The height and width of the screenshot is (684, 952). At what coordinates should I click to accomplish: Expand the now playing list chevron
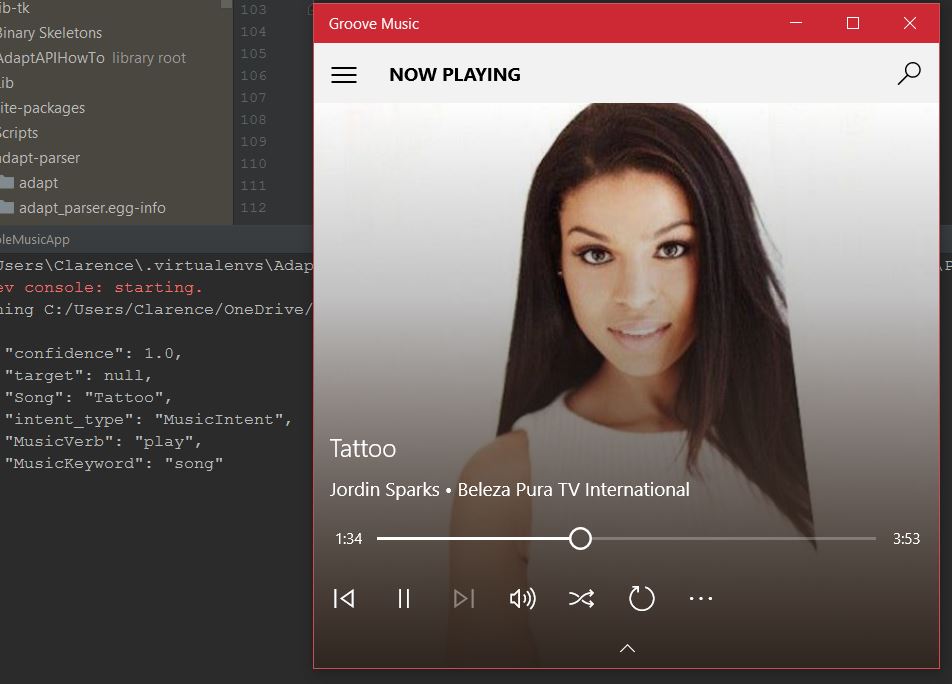pos(627,648)
